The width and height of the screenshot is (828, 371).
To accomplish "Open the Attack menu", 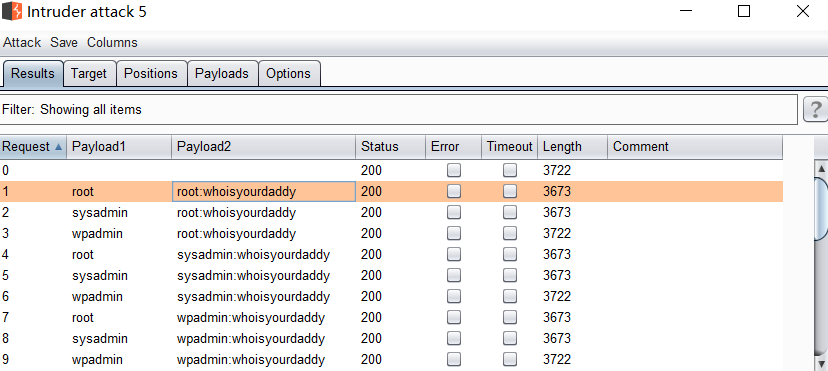I will 22,43.
